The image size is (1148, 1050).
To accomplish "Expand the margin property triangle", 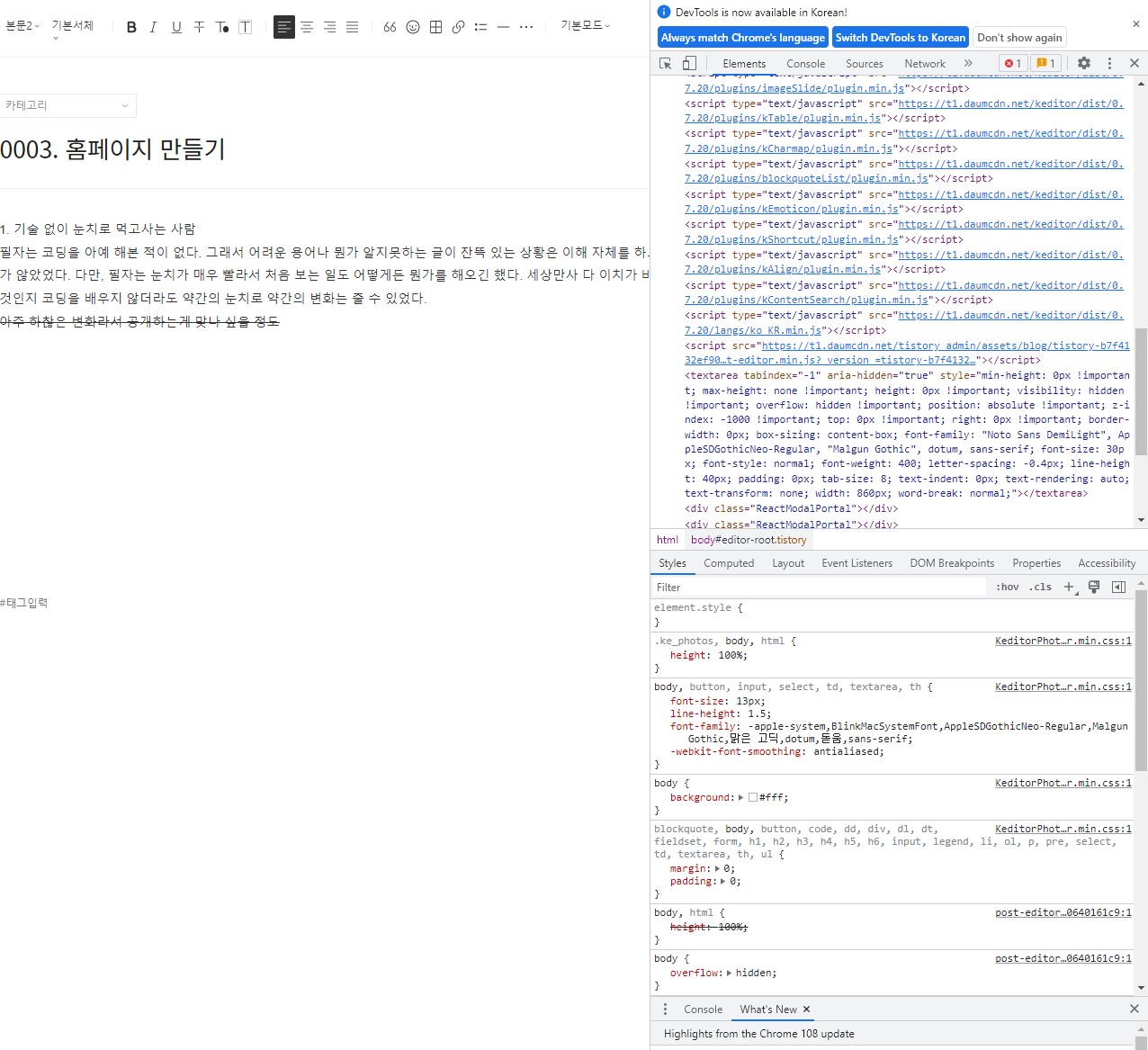I will coord(717,868).
